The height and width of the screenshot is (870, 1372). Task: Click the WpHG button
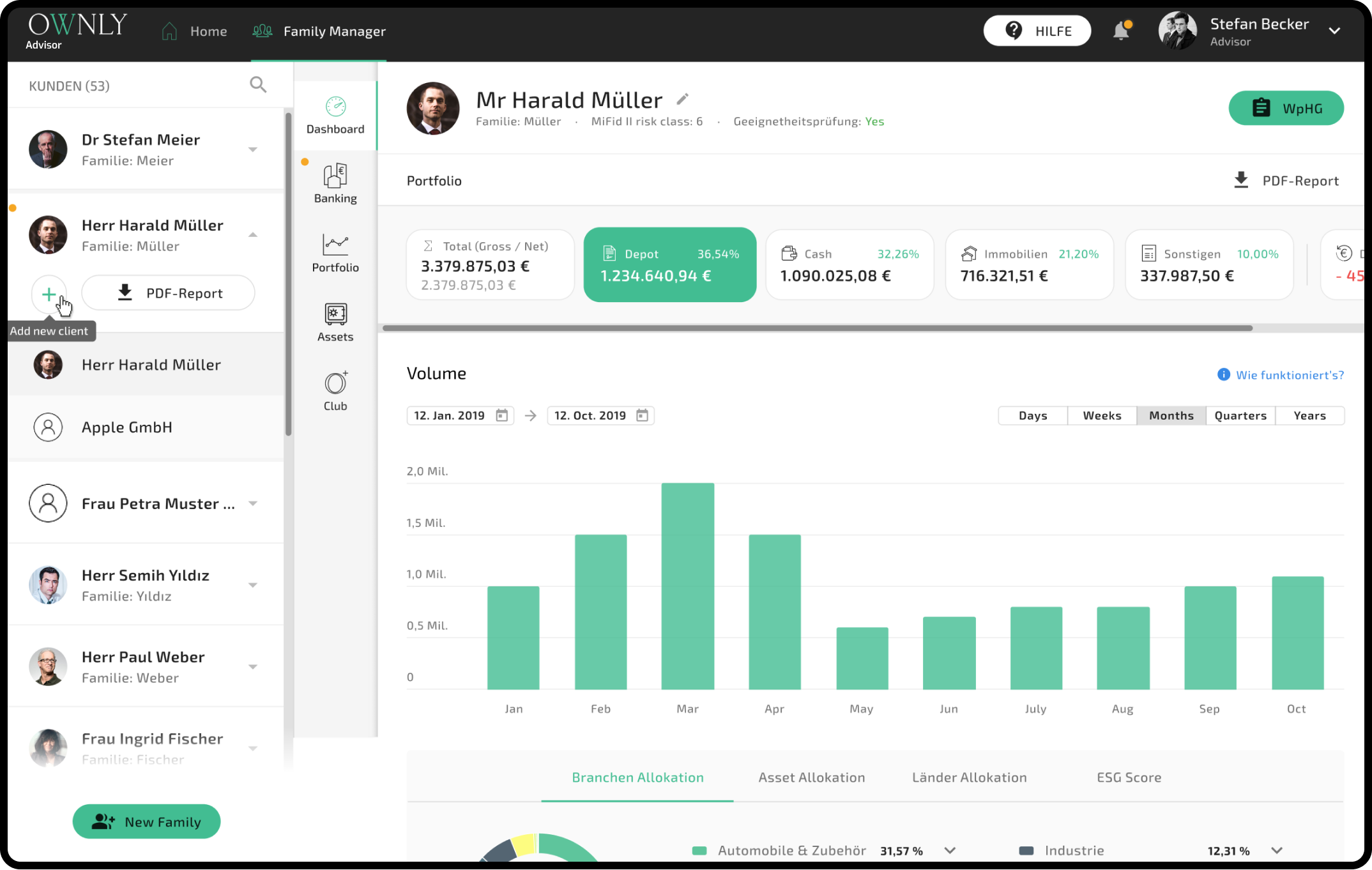1286,108
